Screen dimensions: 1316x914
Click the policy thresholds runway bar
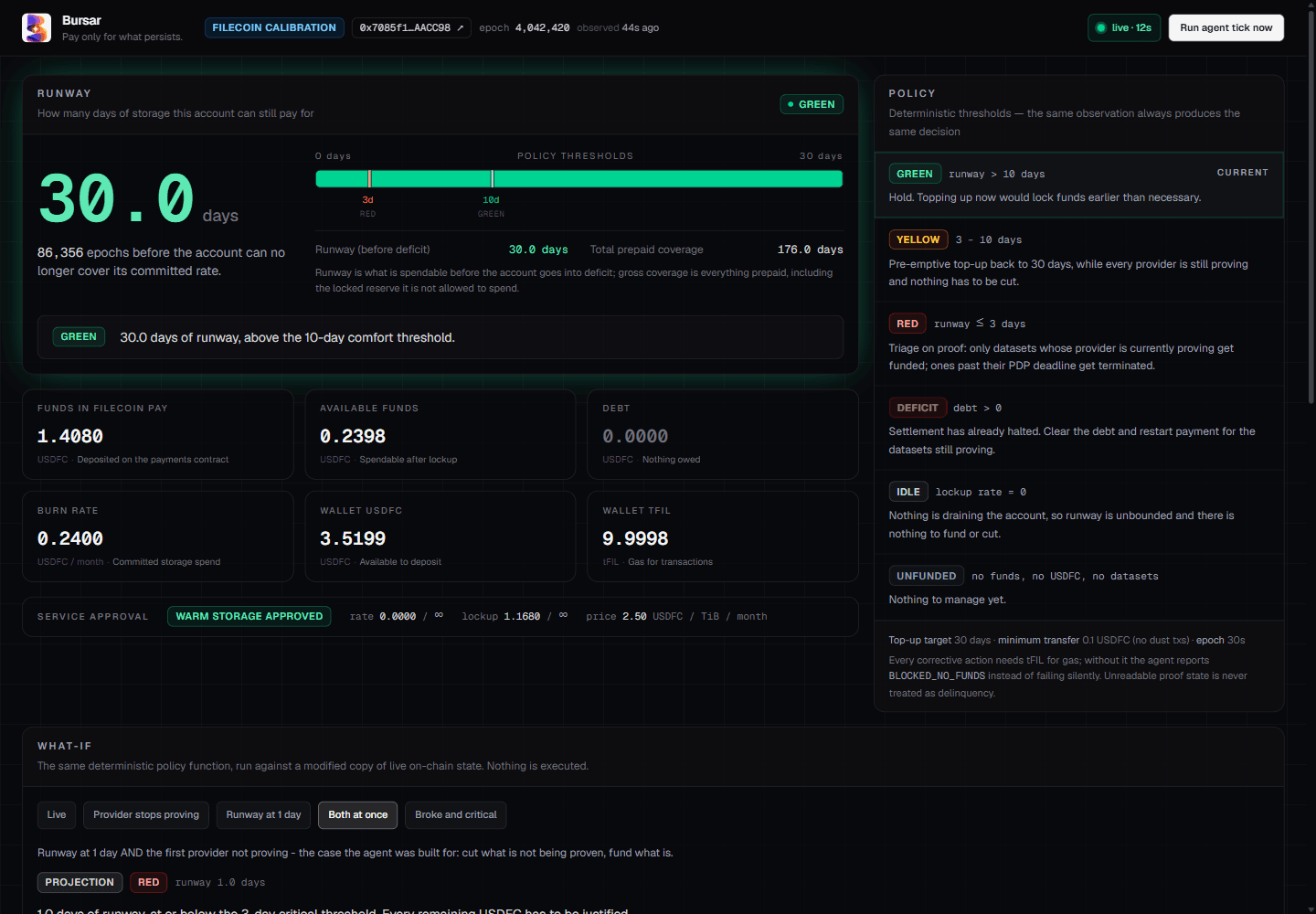coord(578,178)
